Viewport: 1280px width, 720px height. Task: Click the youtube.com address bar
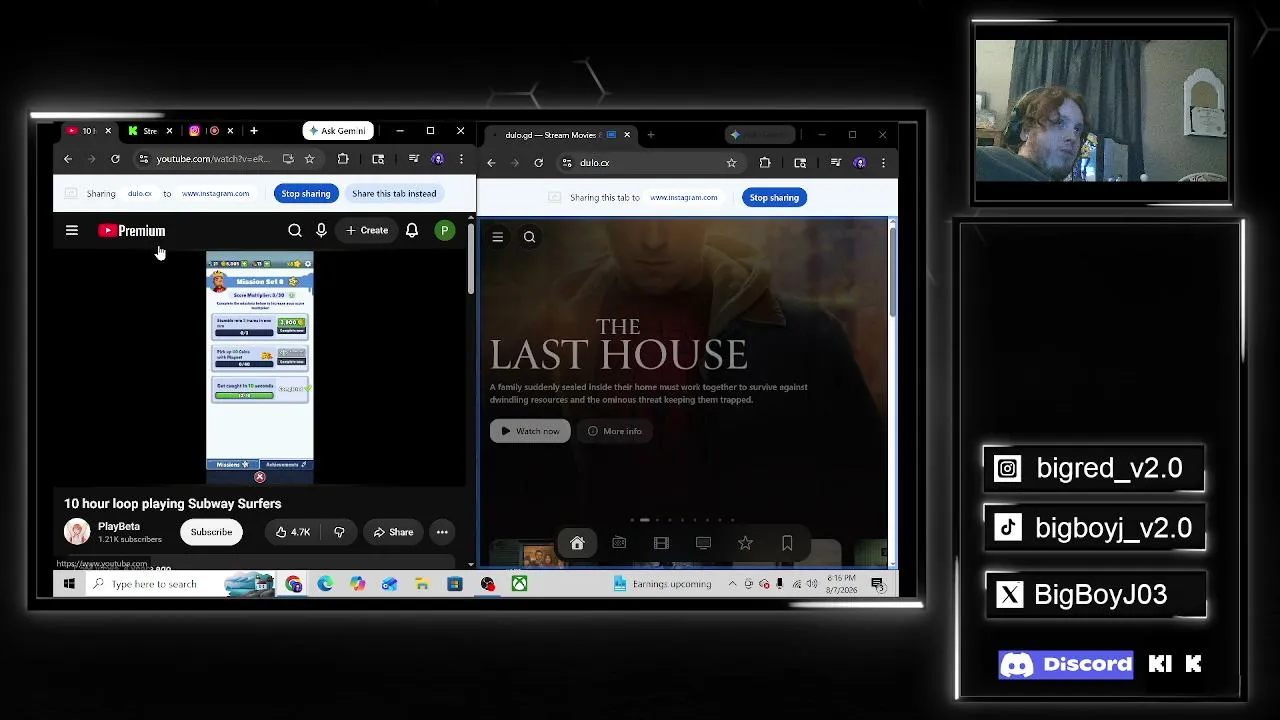tap(213, 159)
